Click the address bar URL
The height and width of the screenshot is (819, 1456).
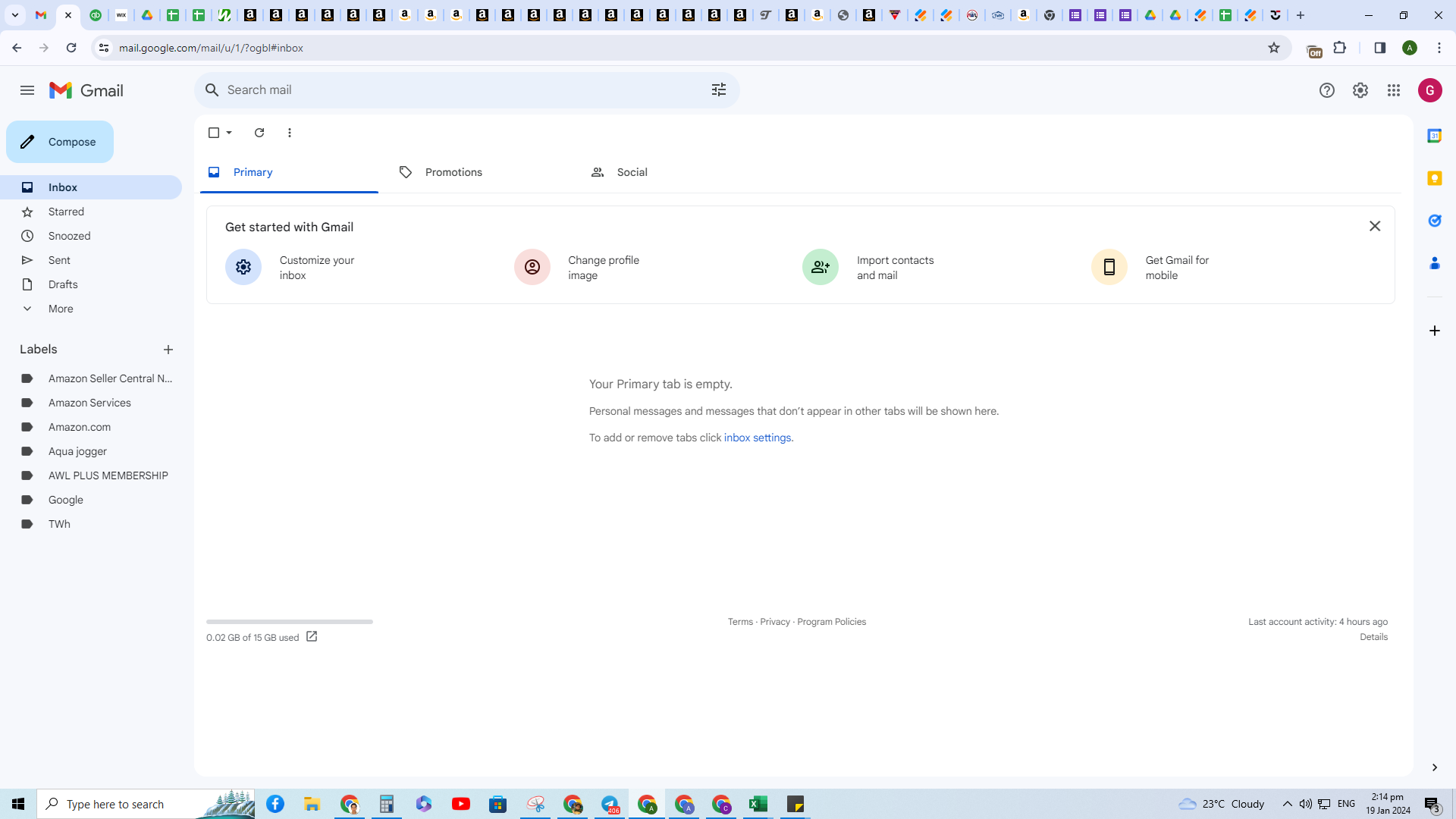[x=211, y=48]
